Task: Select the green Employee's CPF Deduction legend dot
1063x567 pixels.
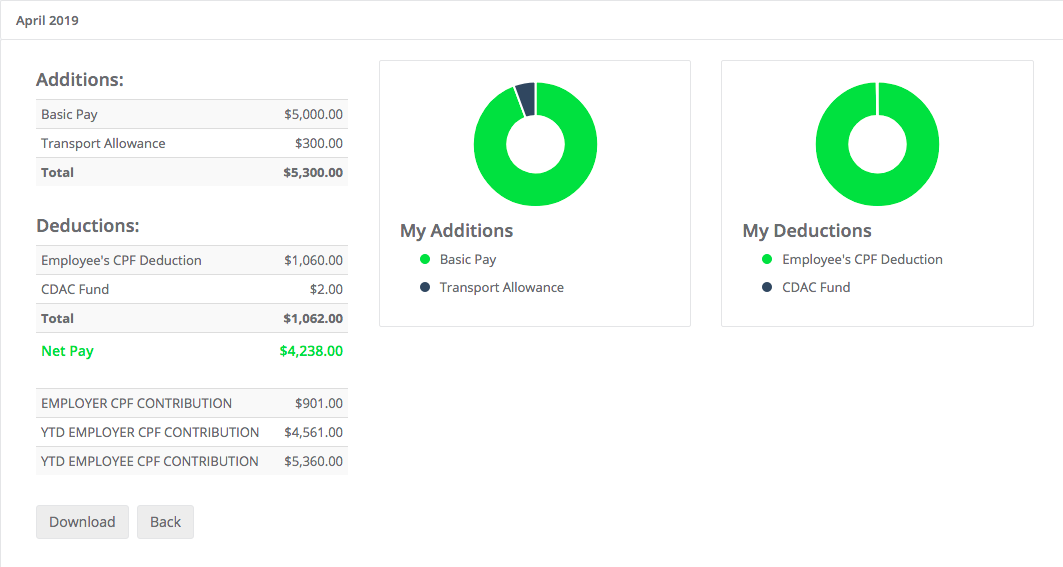Action: point(767,259)
